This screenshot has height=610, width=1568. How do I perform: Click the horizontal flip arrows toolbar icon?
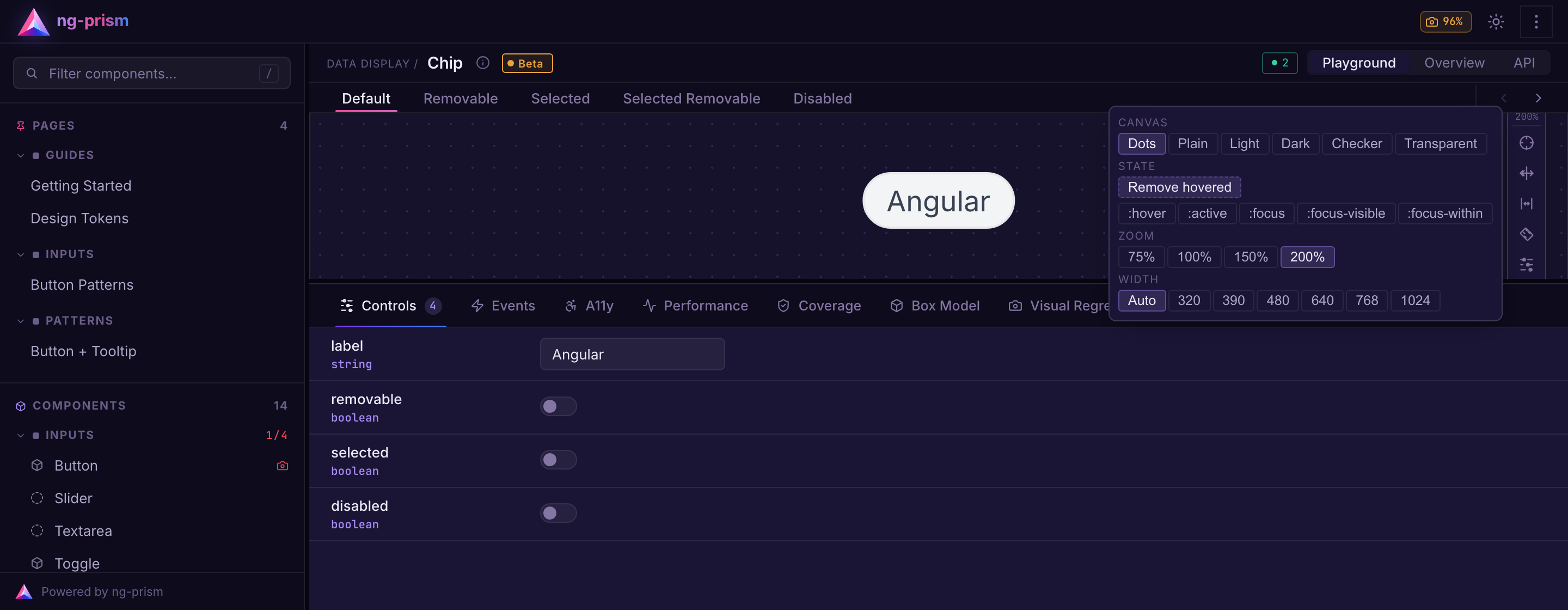1526,174
